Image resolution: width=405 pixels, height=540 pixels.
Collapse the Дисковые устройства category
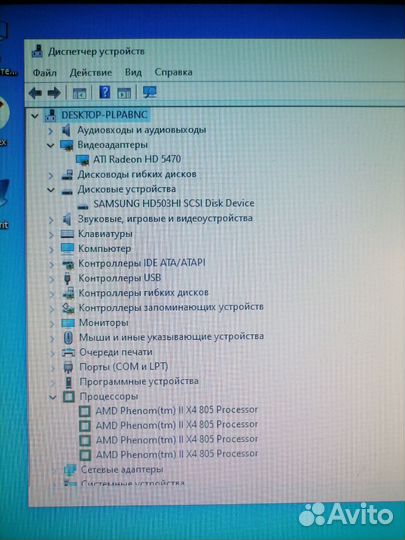click(x=51, y=190)
